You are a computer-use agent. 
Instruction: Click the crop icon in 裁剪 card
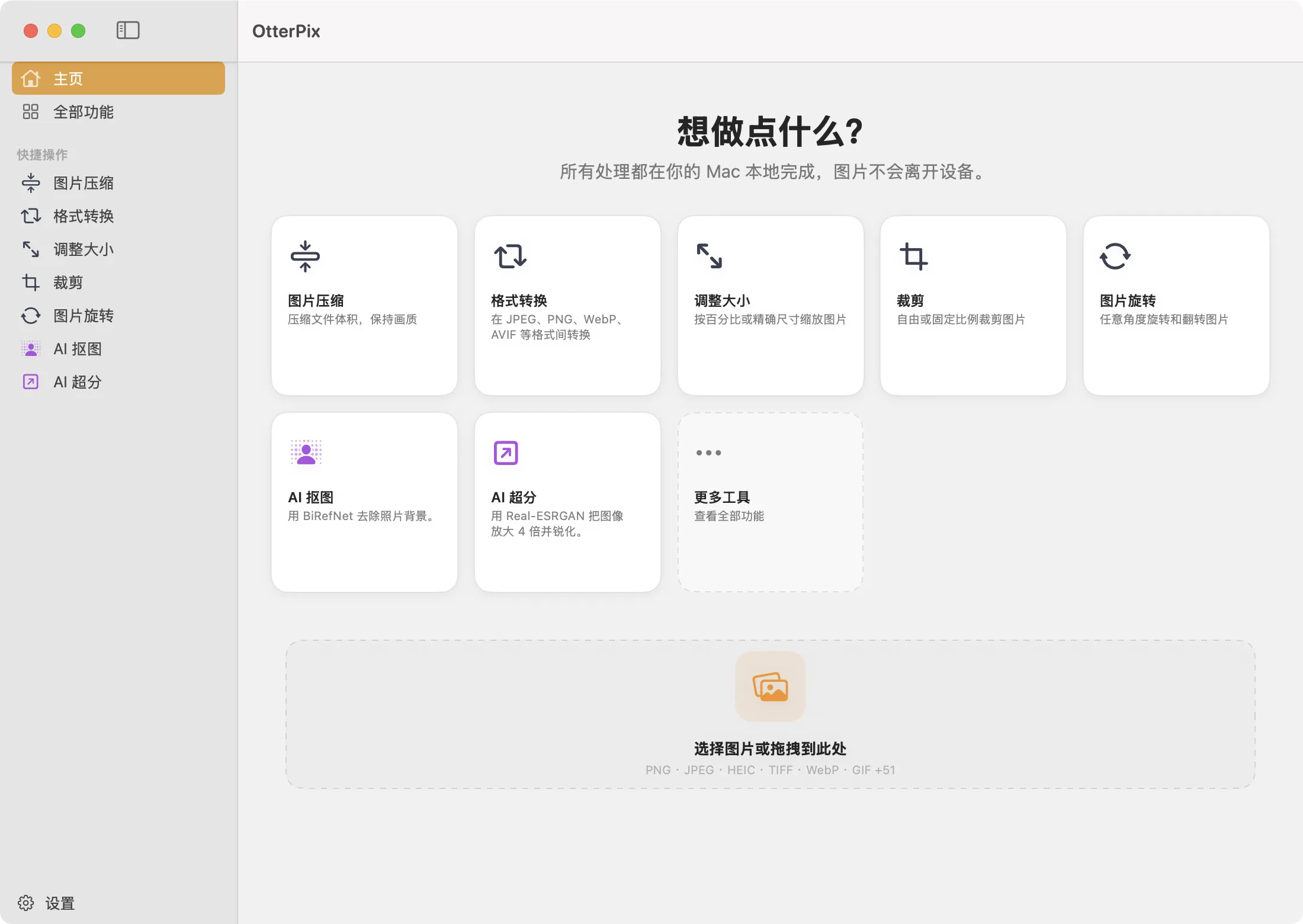tap(913, 256)
